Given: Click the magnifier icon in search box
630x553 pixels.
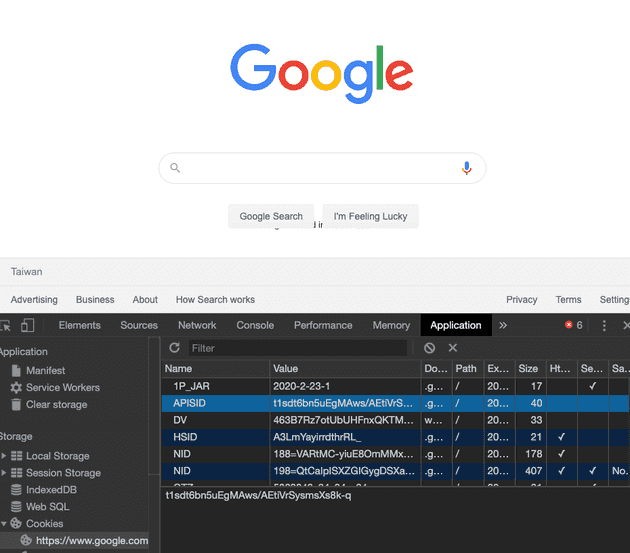Looking at the screenshot, I should pyautogui.click(x=175, y=168).
